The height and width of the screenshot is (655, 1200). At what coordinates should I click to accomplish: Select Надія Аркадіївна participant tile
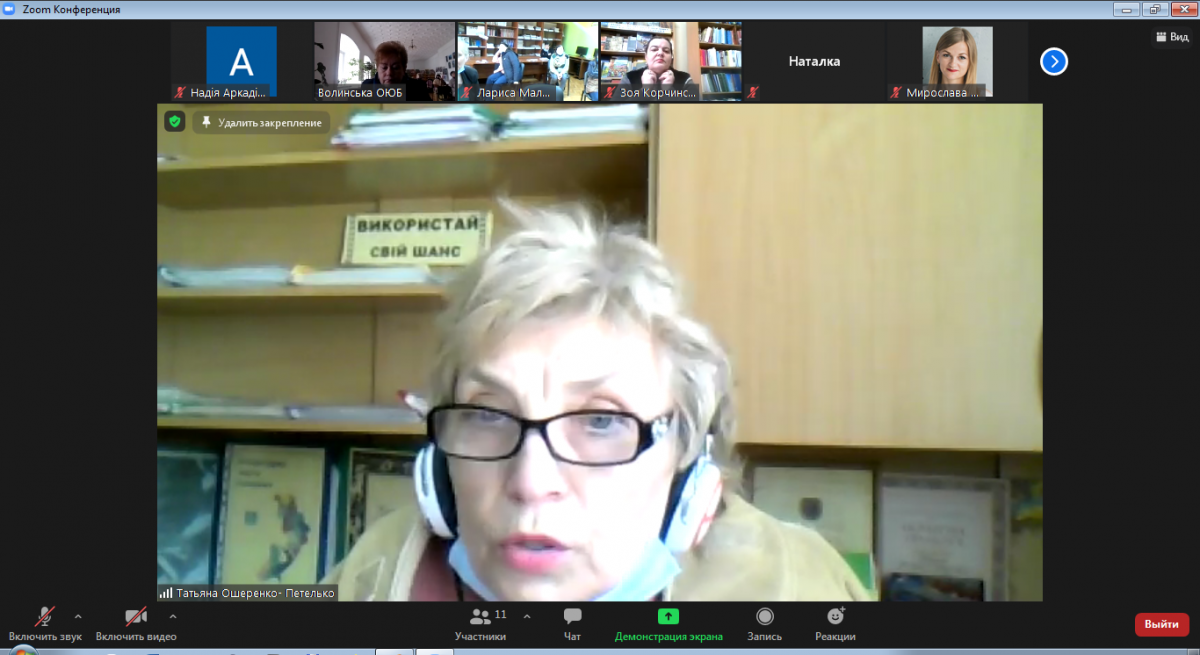coord(241,62)
